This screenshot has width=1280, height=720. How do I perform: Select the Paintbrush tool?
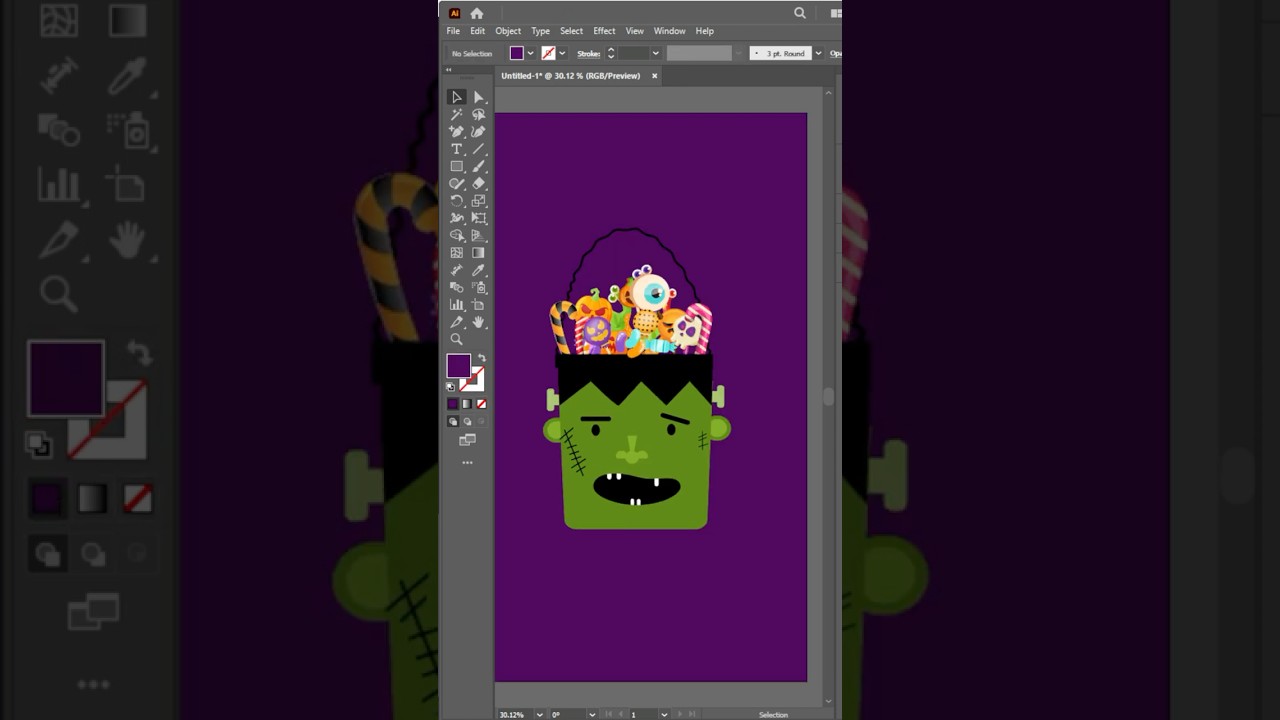(479, 166)
